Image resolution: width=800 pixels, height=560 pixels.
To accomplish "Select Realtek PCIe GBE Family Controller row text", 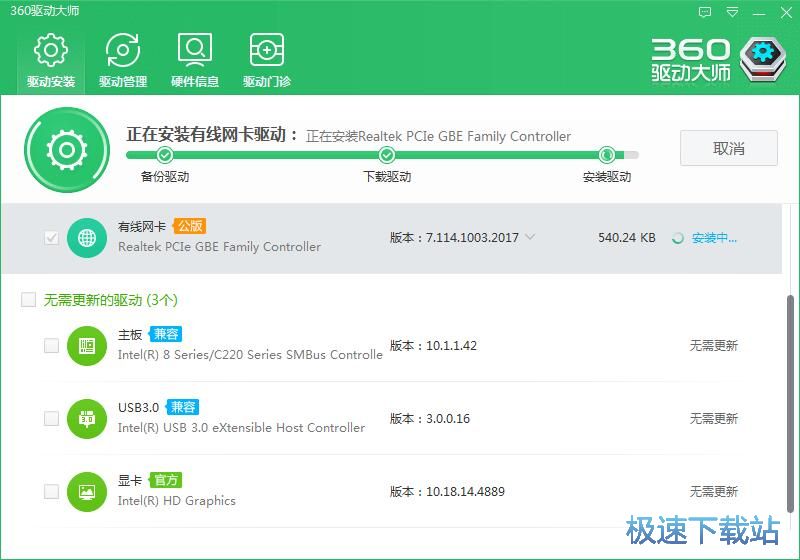I will [219, 247].
